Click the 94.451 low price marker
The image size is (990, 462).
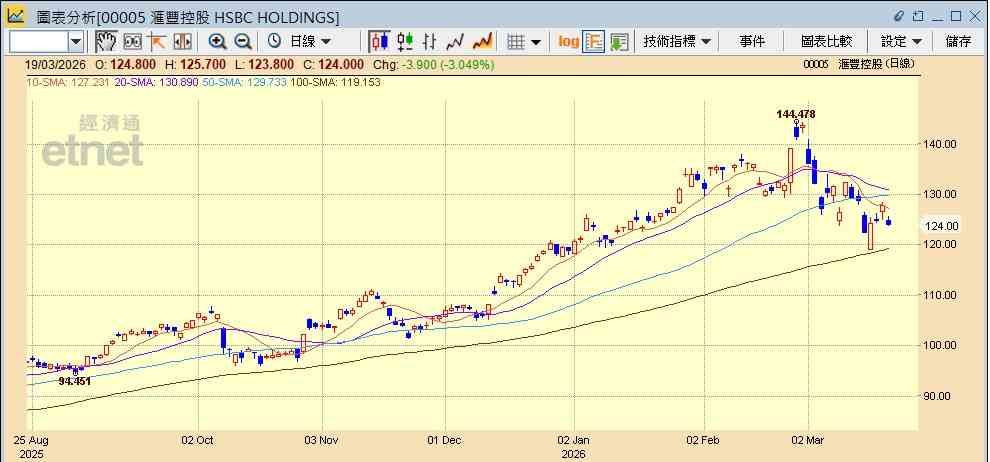[75, 381]
